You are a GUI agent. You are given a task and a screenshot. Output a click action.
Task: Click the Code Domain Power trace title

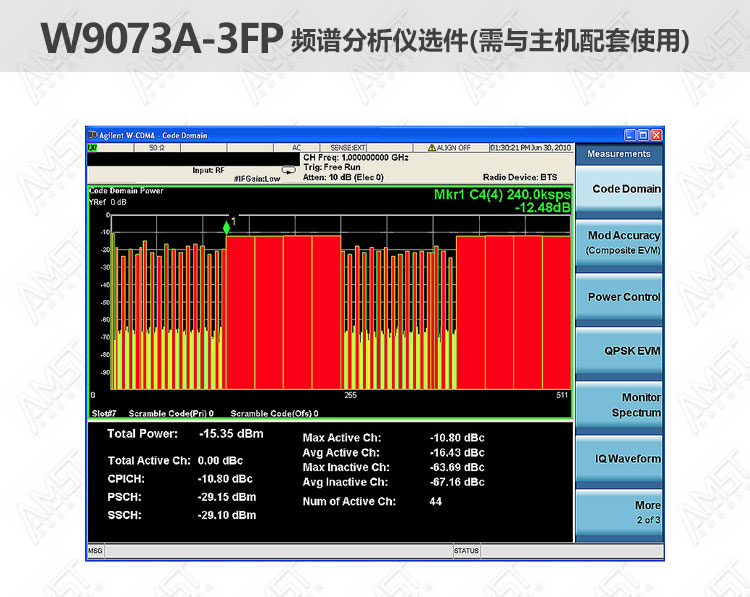(126, 190)
